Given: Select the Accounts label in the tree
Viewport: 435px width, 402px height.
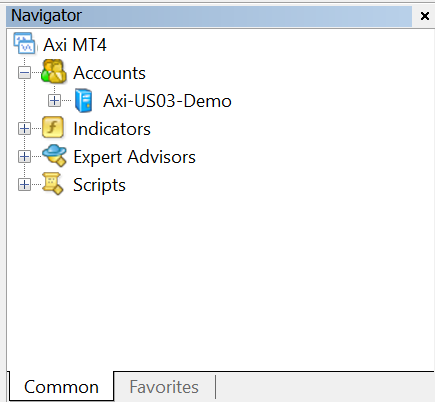Looking at the screenshot, I should [x=109, y=73].
